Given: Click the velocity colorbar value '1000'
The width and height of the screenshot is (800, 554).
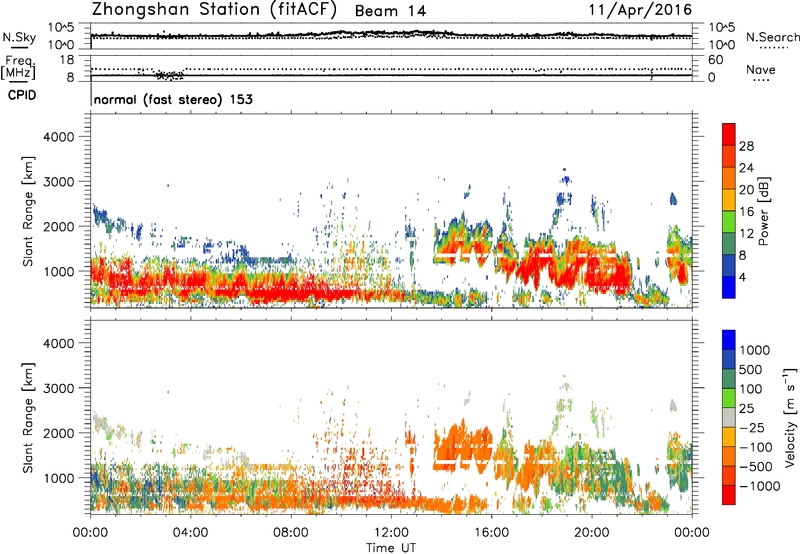Looking at the screenshot, I should click(755, 350).
